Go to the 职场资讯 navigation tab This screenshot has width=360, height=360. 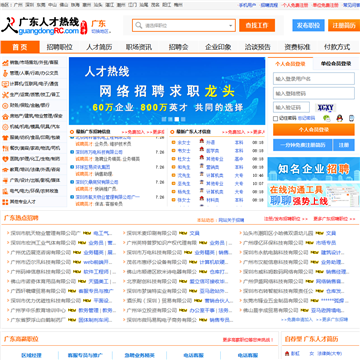click(x=139, y=47)
